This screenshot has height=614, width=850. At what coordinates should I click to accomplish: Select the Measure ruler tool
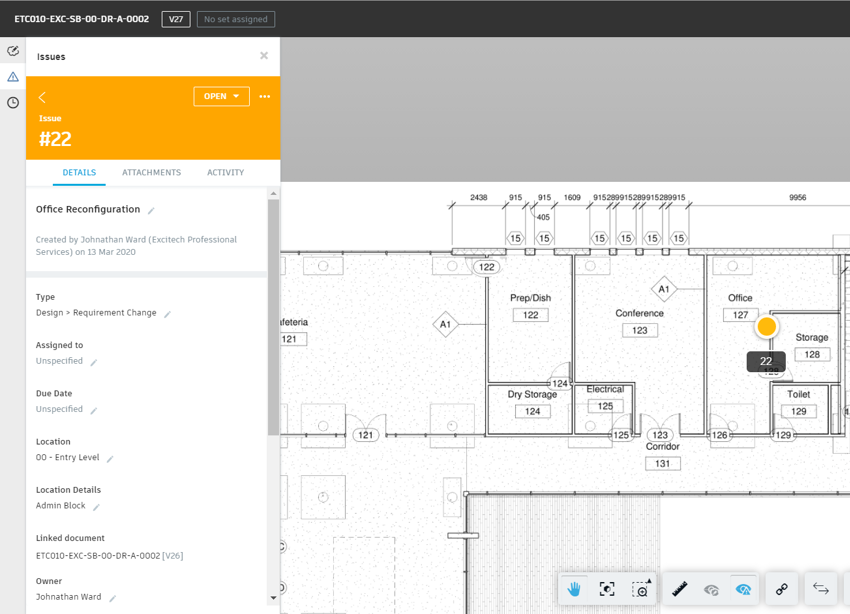tap(679, 589)
